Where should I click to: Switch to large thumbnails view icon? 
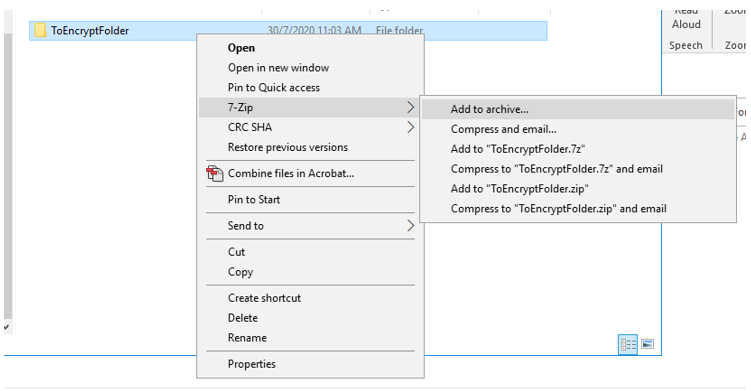[x=648, y=344]
